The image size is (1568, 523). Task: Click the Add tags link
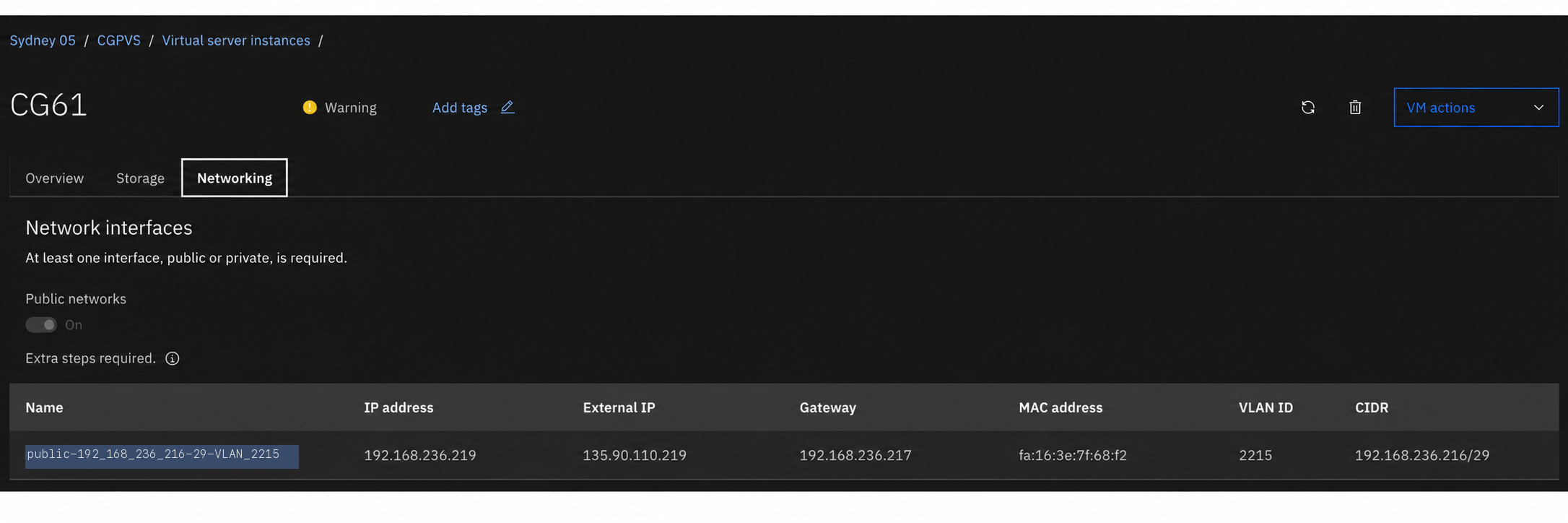pyautogui.click(x=459, y=108)
